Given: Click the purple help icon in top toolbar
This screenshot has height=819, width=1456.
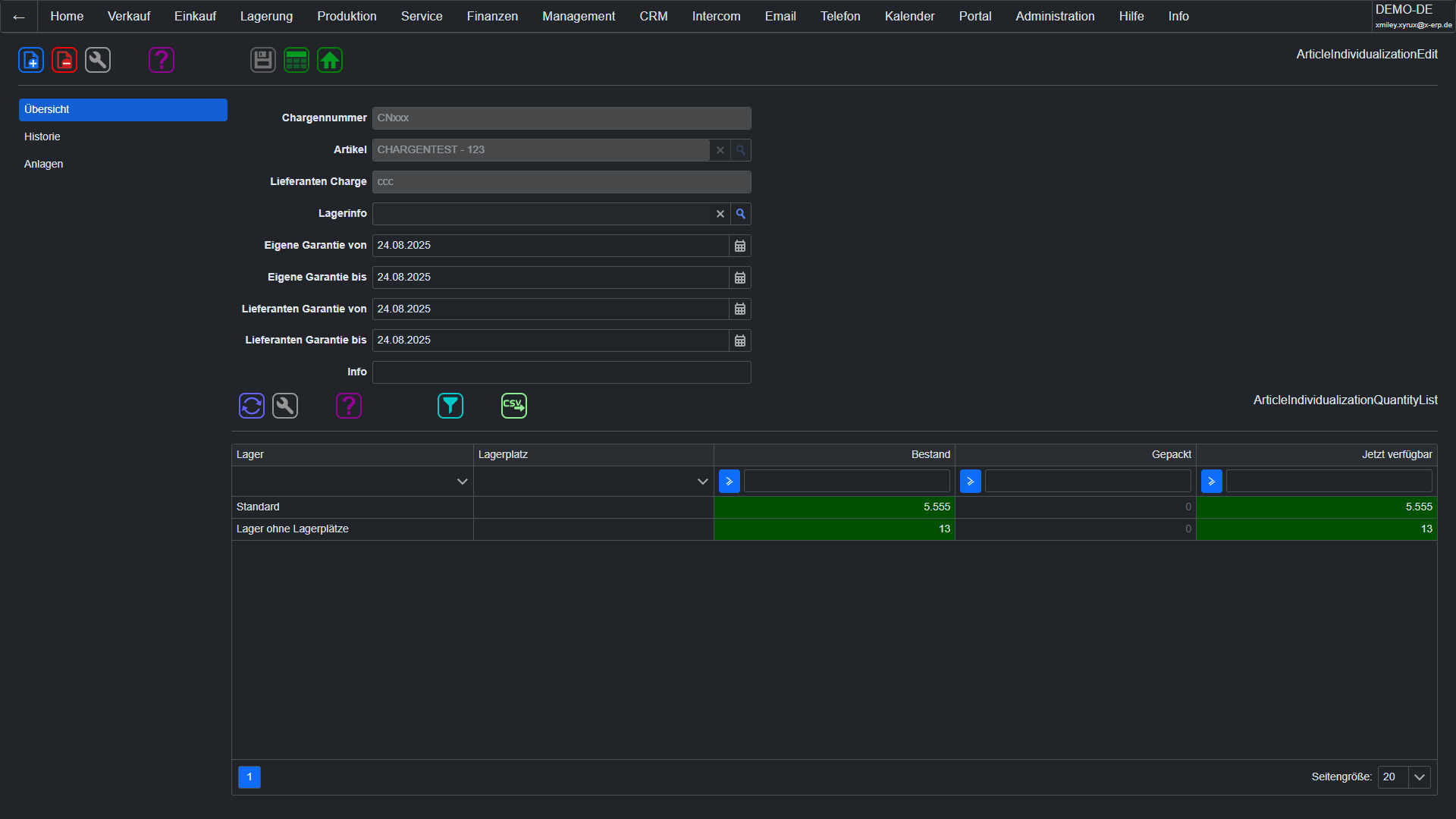Looking at the screenshot, I should click(x=162, y=60).
